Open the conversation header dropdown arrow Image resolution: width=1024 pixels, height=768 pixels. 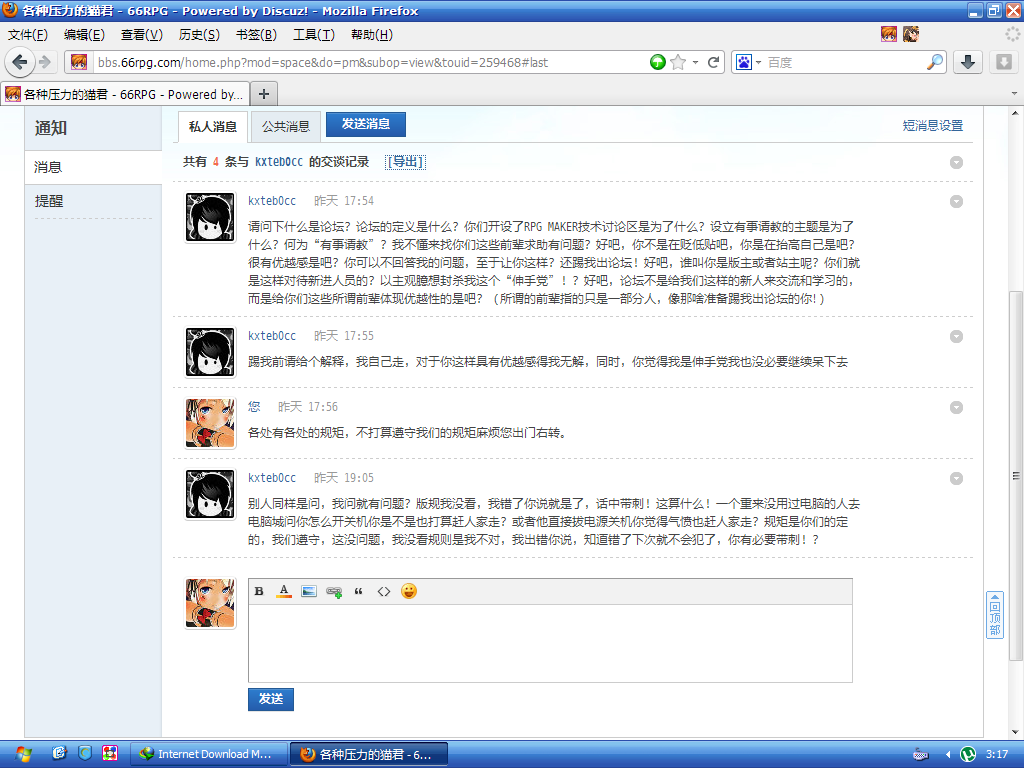coord(956,163)
